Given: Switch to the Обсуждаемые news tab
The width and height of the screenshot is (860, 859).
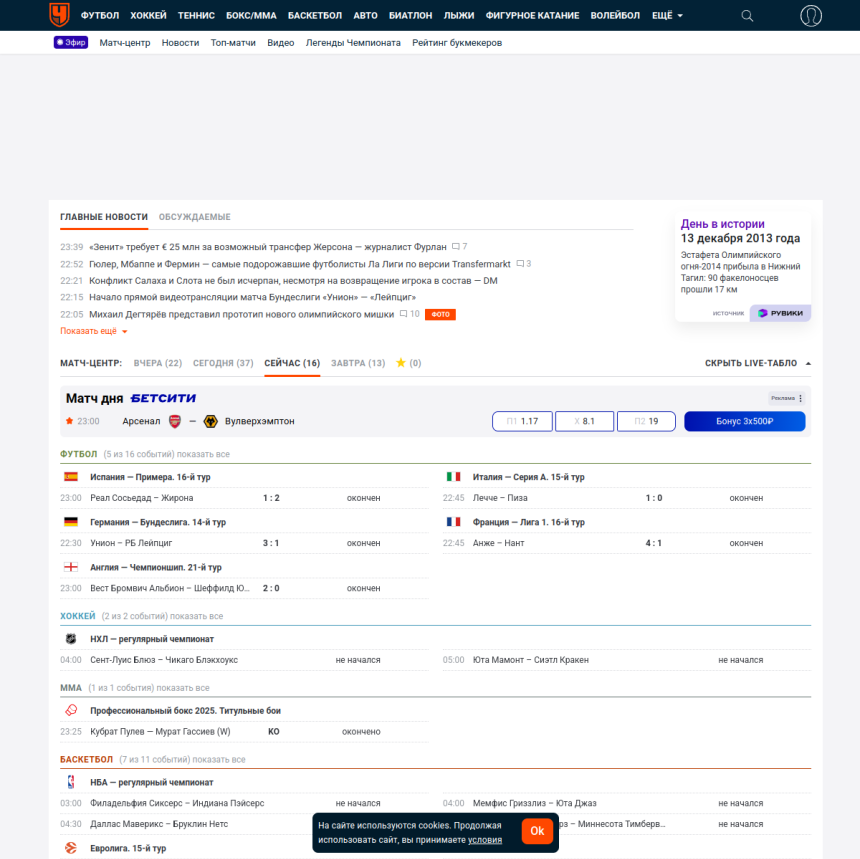Looking at the screenshot, I should click(x=195, y=217).
